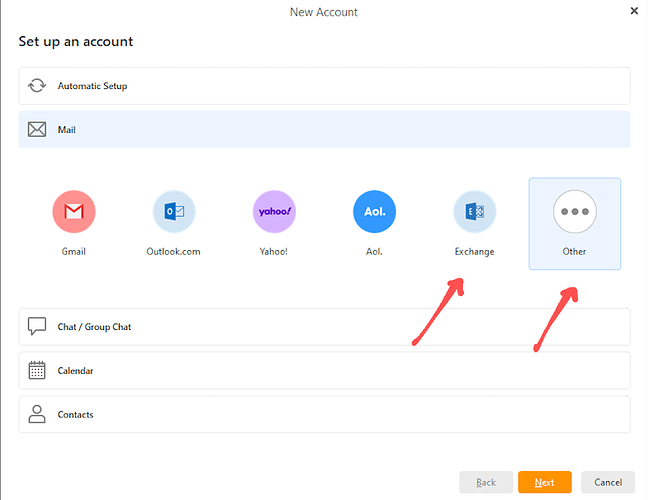
Task: Collapse the Mail section row
Action: coord(324,129)
